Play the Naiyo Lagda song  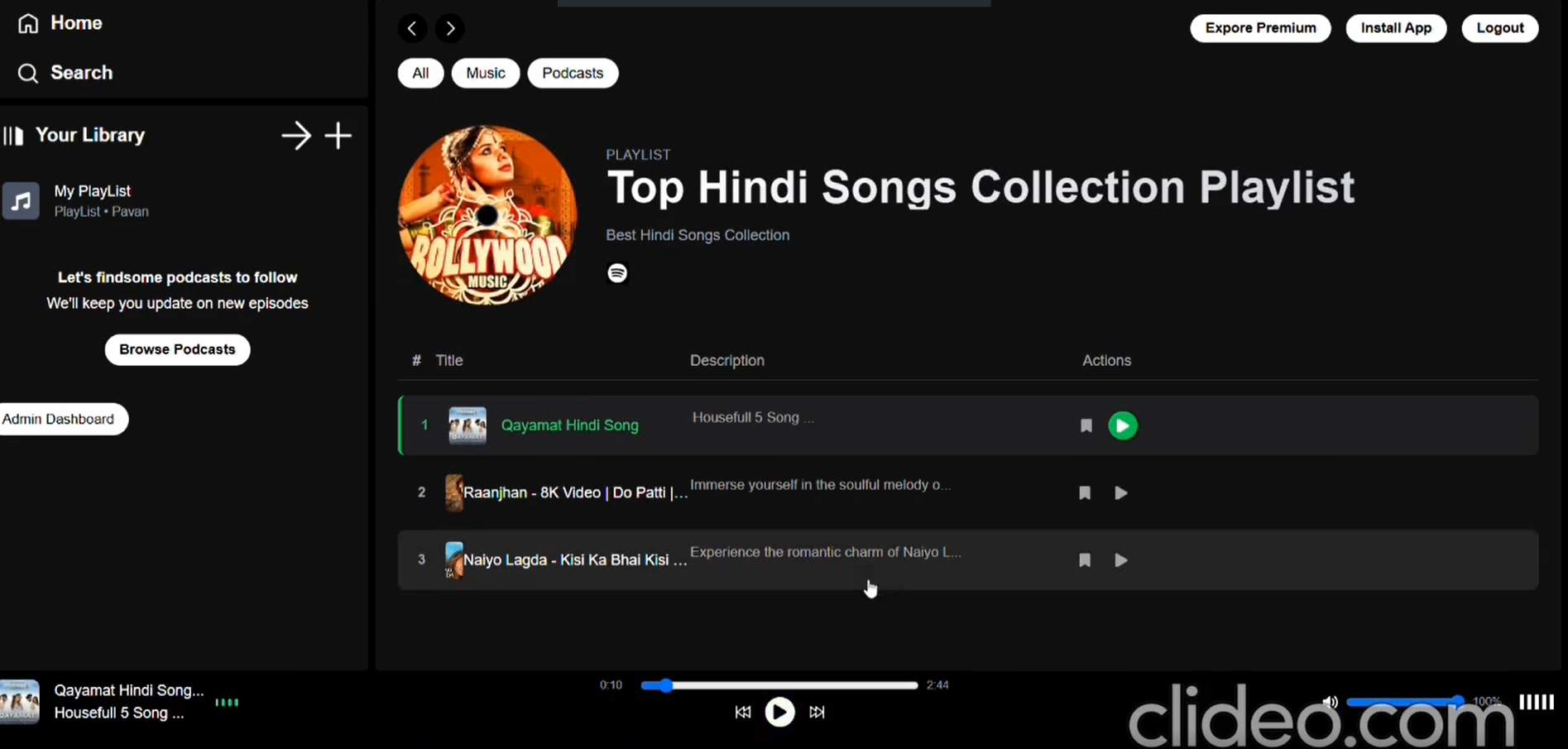pos(1121,560)
